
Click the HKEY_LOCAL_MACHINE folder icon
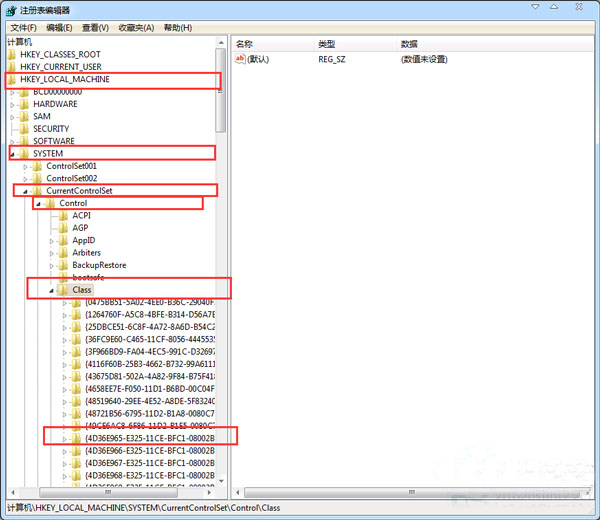pos(12,79)
